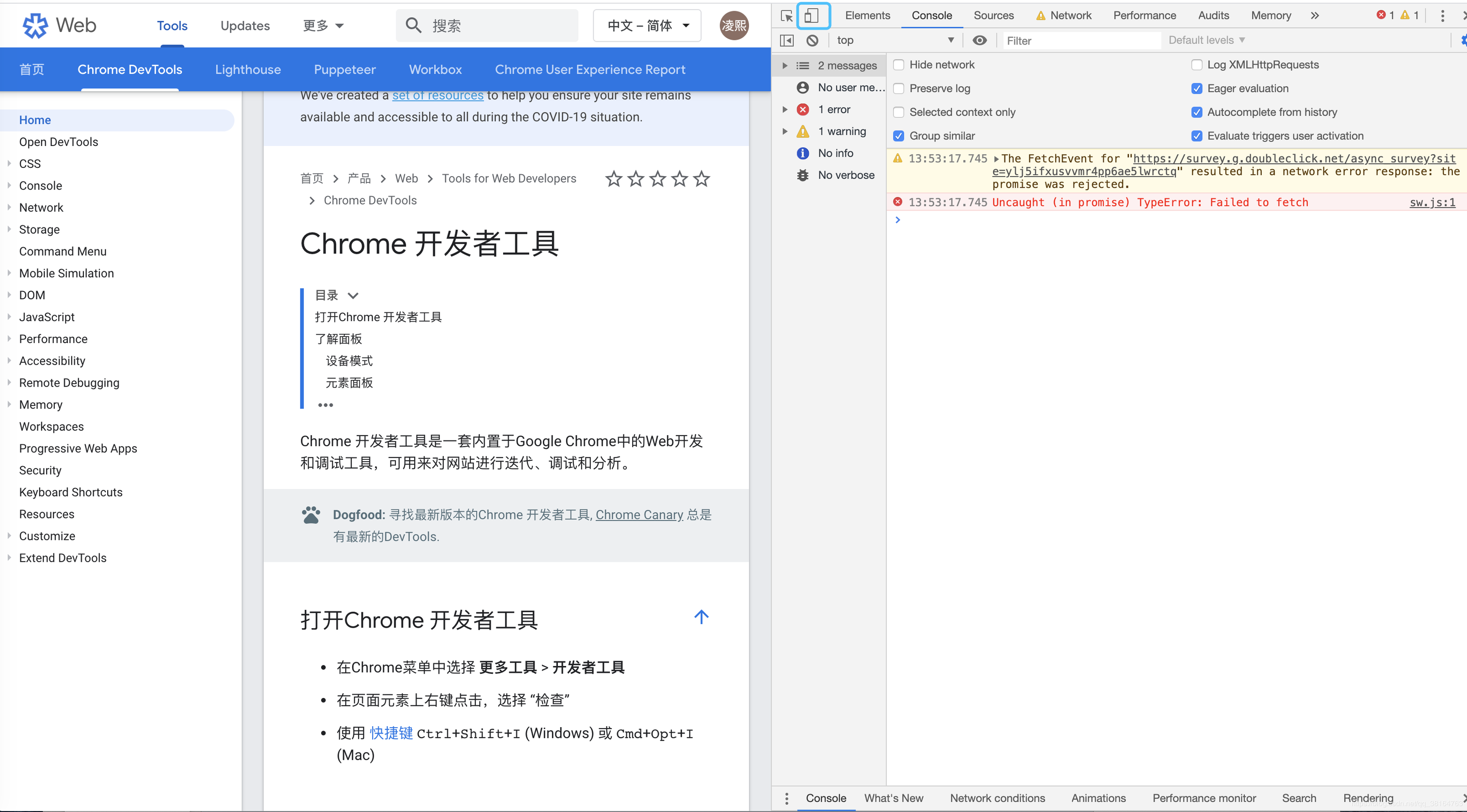This screenshot has width=1467, height=812.
Task: Enable the Preserve log checkbox
Action: click(x=898, y=89)
